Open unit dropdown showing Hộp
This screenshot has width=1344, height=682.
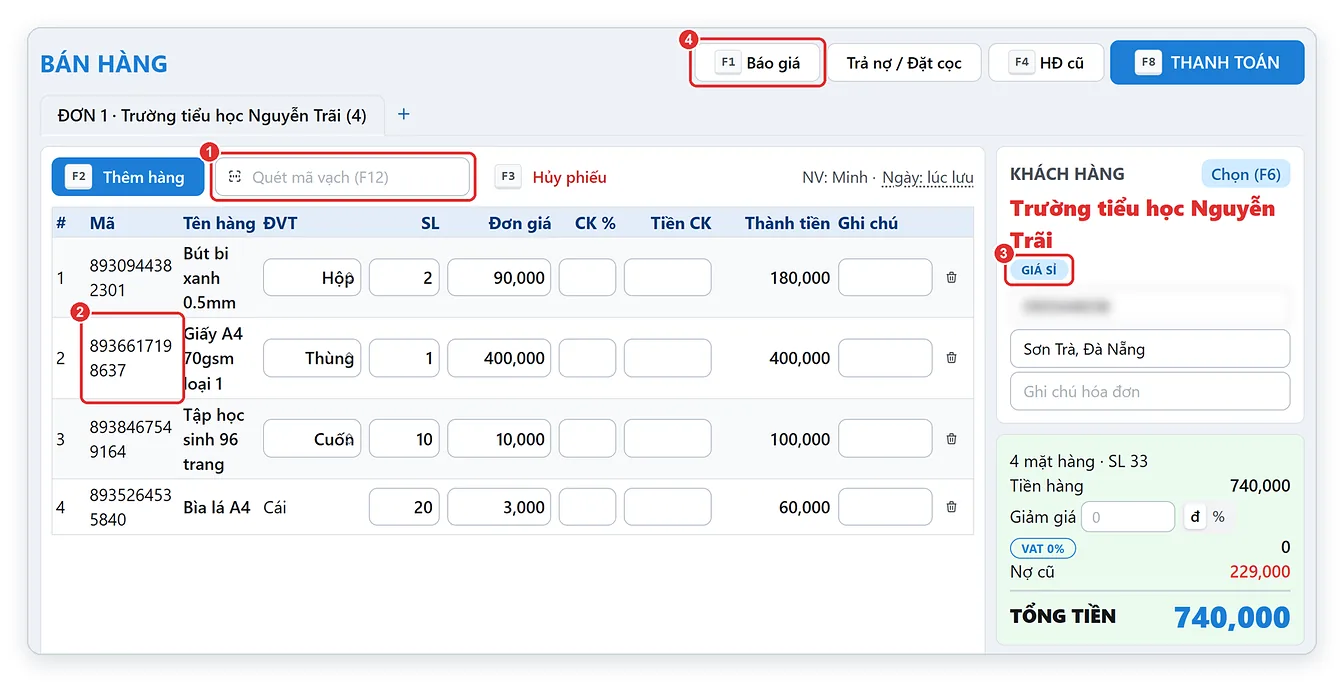click(x=312, y=278)
